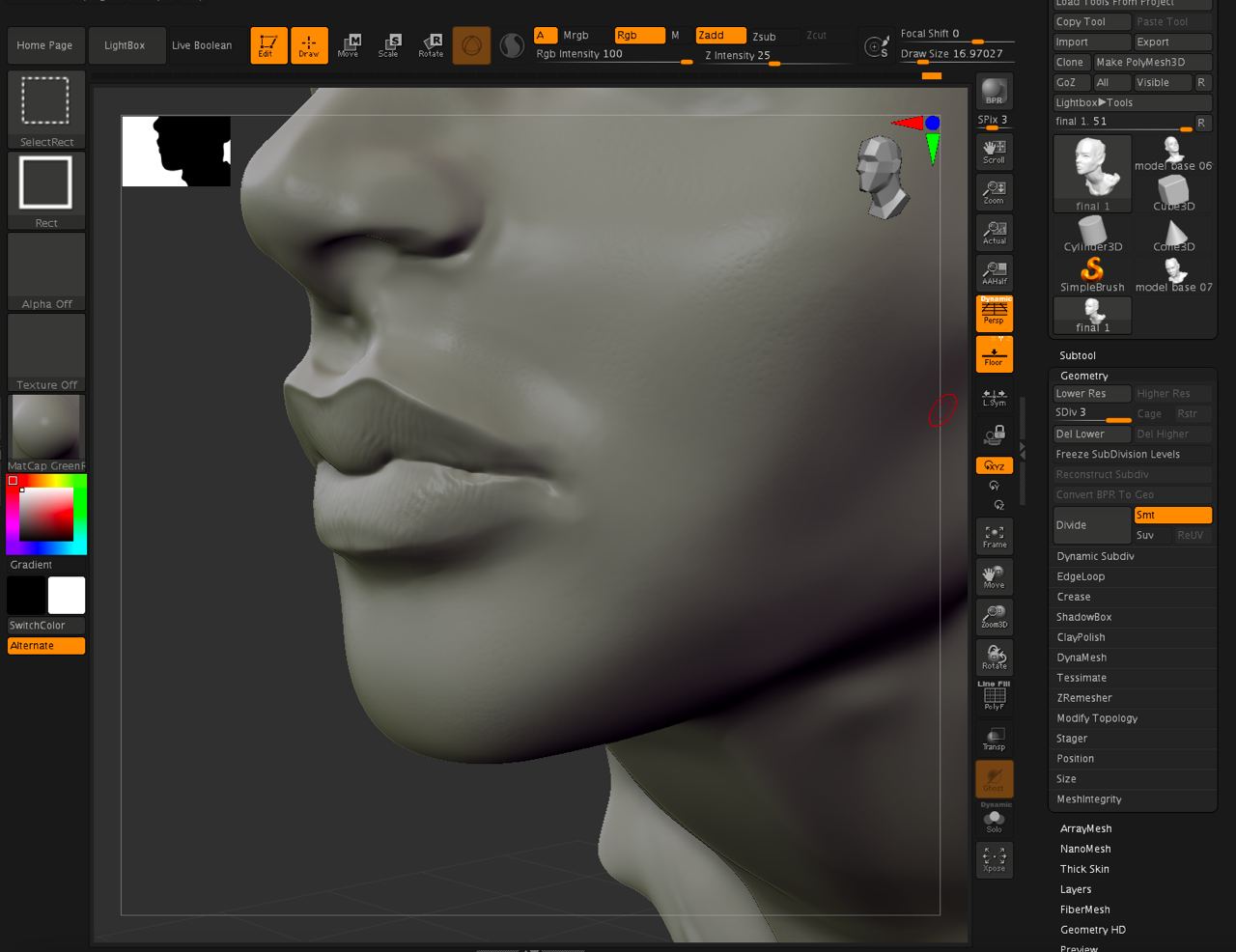Screen dimensions: 1236x952
Task: Click the Divide button
Action: click(1091, 525)
